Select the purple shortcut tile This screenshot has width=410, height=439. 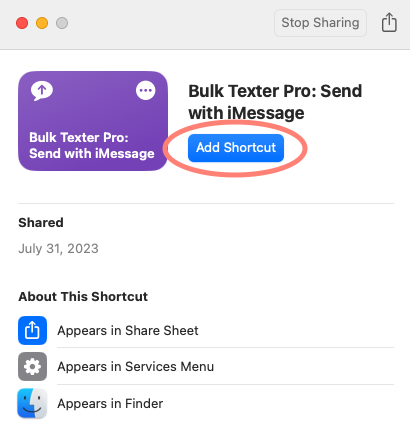click(x=93, y=121)
